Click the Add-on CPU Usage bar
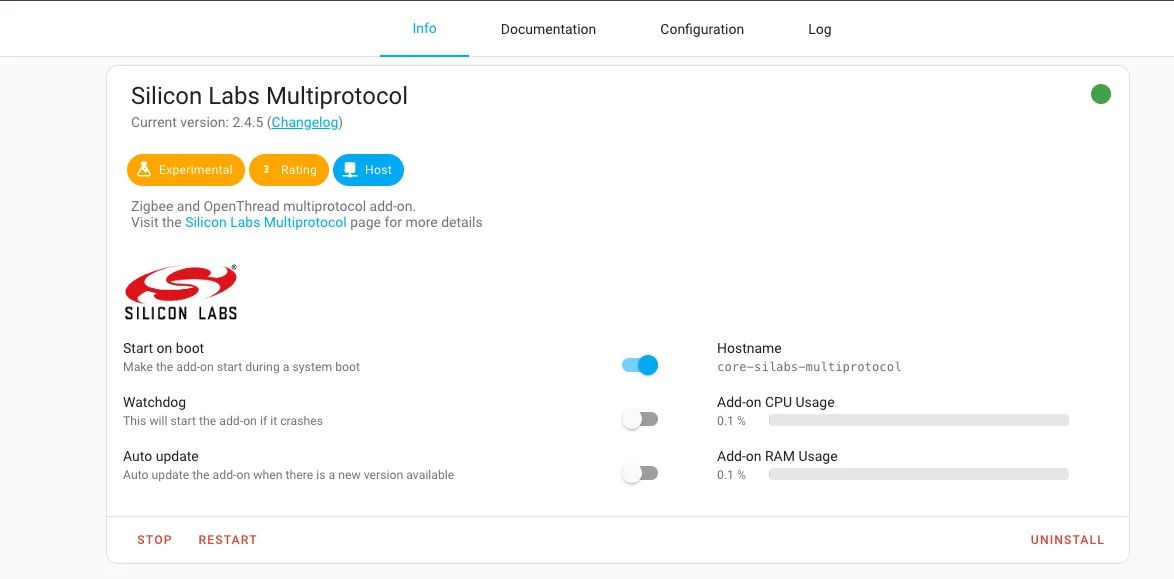The width and height of the screenshot is (1174, 579). 919,420
